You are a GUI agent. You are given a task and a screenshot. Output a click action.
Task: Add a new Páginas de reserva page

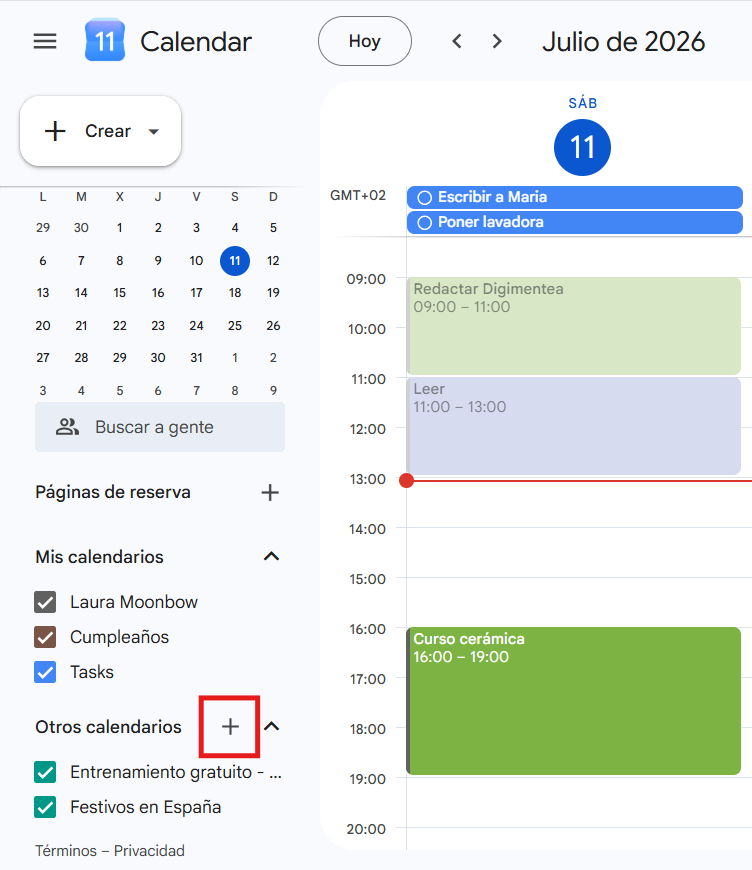pos(270,492)
